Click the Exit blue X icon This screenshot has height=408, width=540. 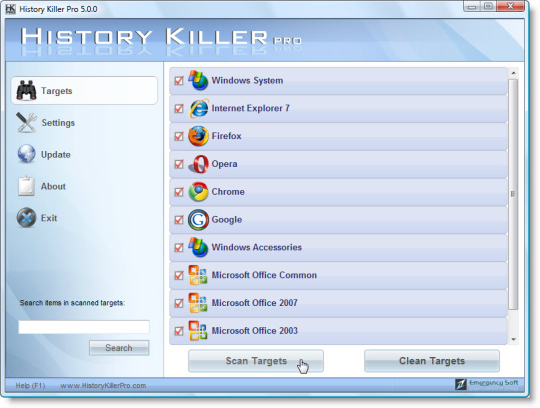pyautogui.click(x=27, y=218)
